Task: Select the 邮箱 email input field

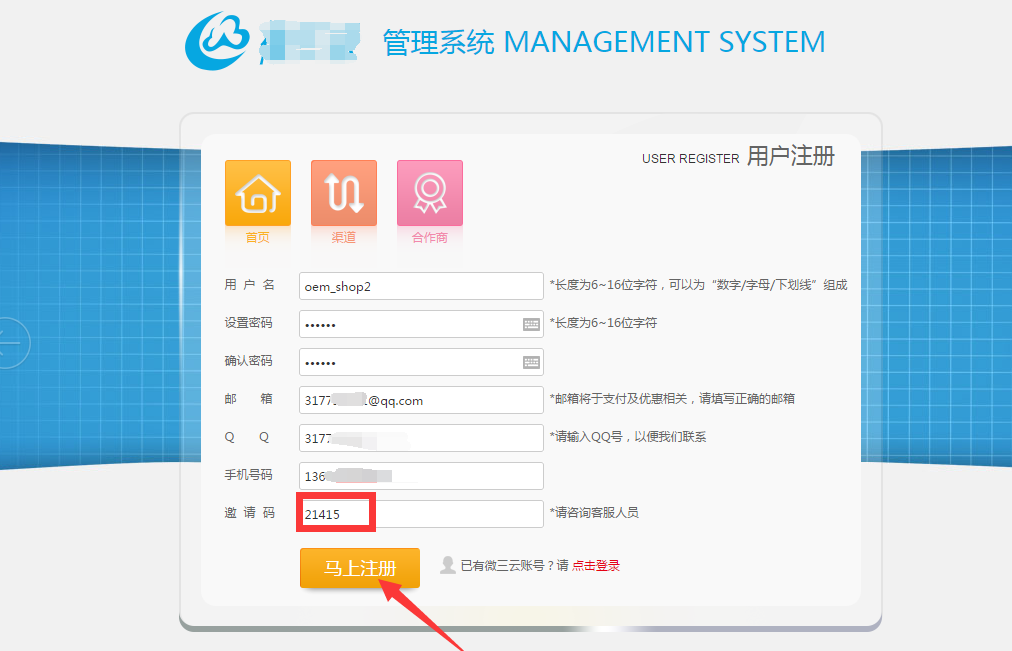Action: tap(421, 400)
